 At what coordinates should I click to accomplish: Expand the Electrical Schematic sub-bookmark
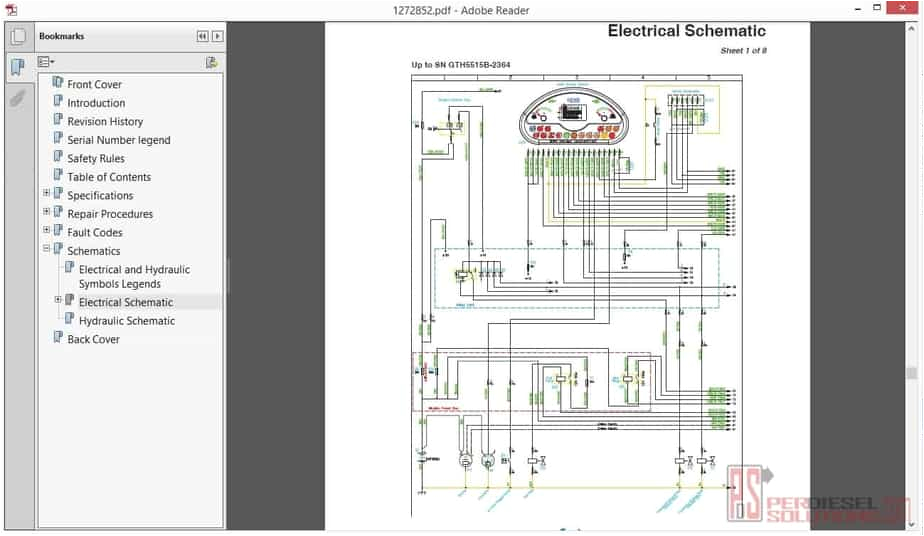(58, 301)
